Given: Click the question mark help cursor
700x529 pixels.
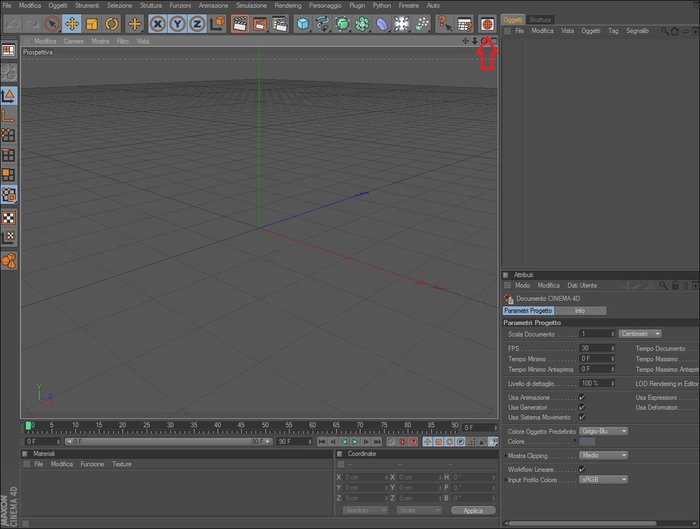Looking at the screenshot, I should tap(444, 24).
